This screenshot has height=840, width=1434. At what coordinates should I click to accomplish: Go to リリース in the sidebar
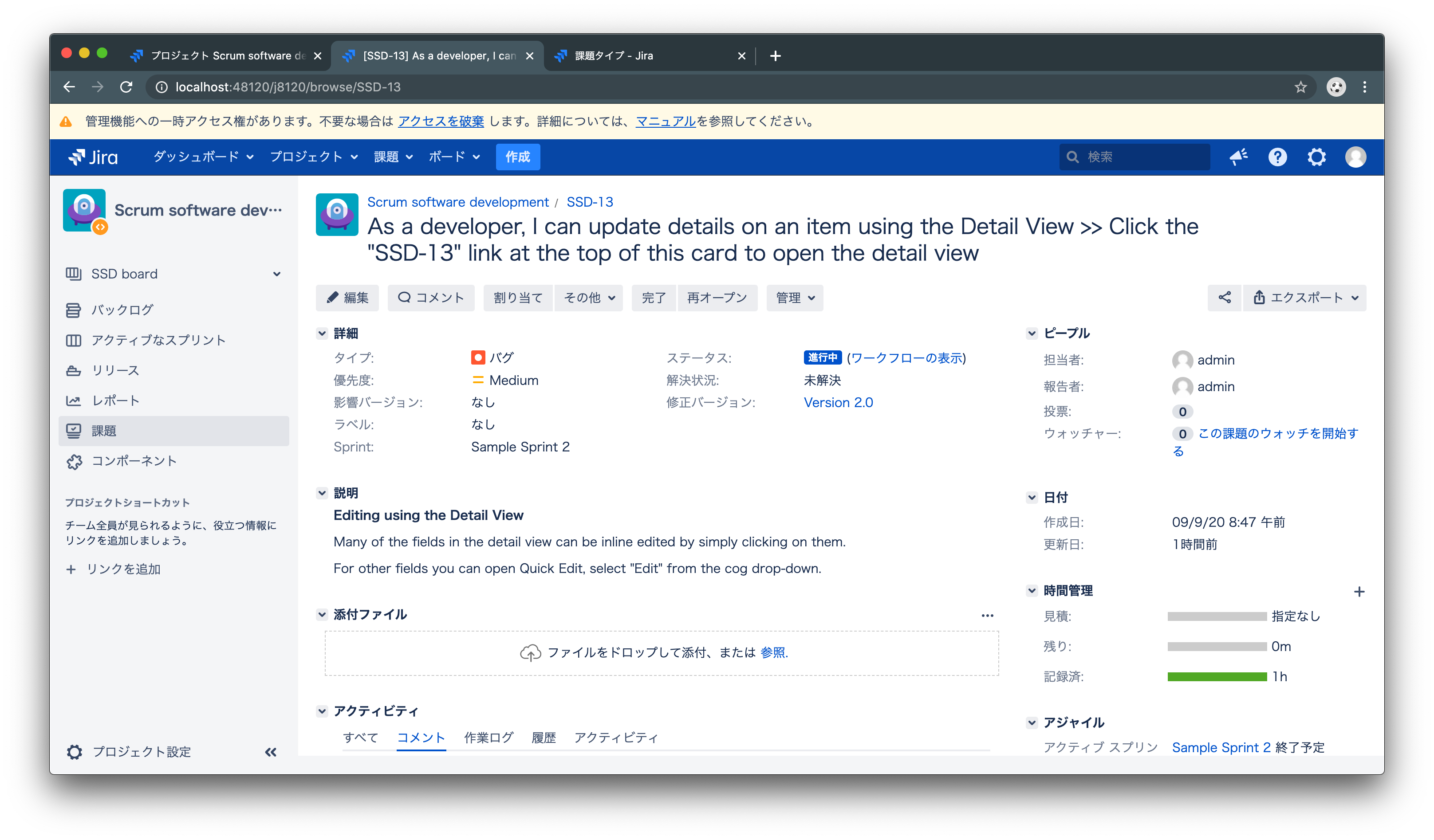tap(173, 370)
